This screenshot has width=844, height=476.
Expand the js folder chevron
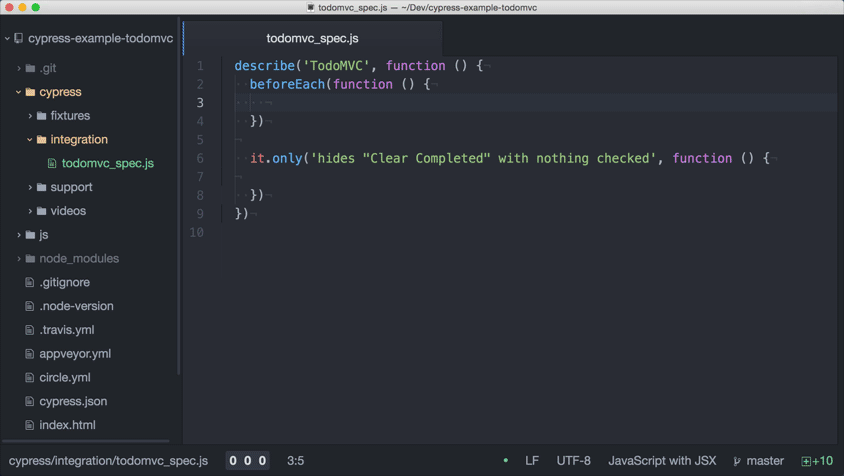19,235
